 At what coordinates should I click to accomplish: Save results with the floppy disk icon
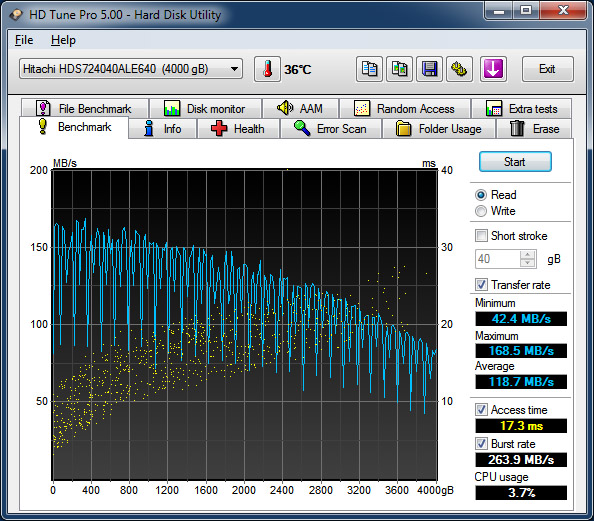pyautogui.click(x=429, y=69)
